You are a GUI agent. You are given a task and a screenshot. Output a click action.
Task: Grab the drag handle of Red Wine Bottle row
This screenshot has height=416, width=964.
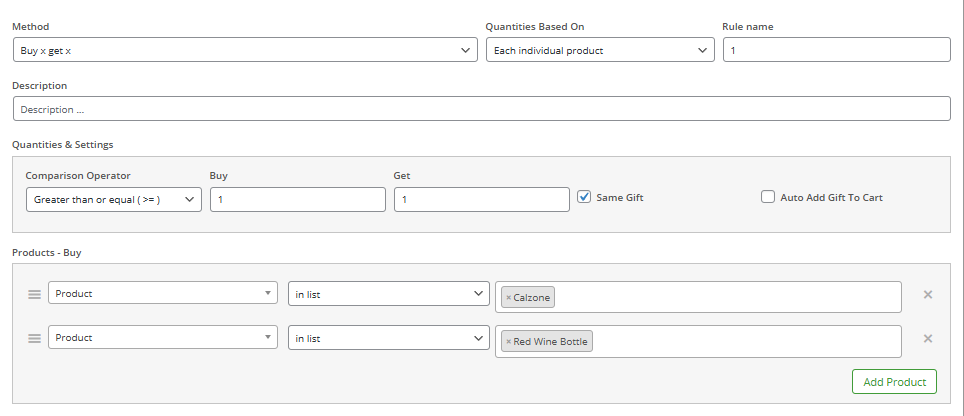pos(34,339)
